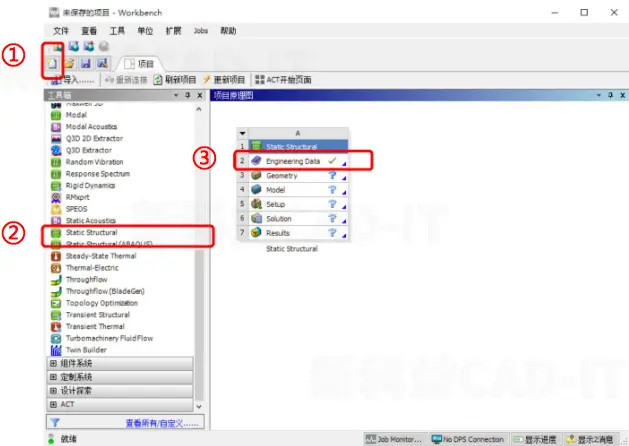Click the save-as icon beside save
This screenshot has width=629, height=446.
coord(102,63)
